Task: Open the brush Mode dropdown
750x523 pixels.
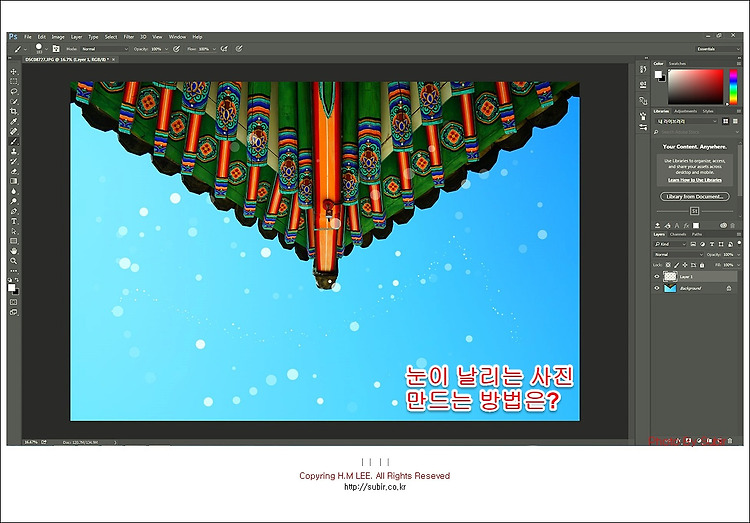Action: click(x=104, y=49)
